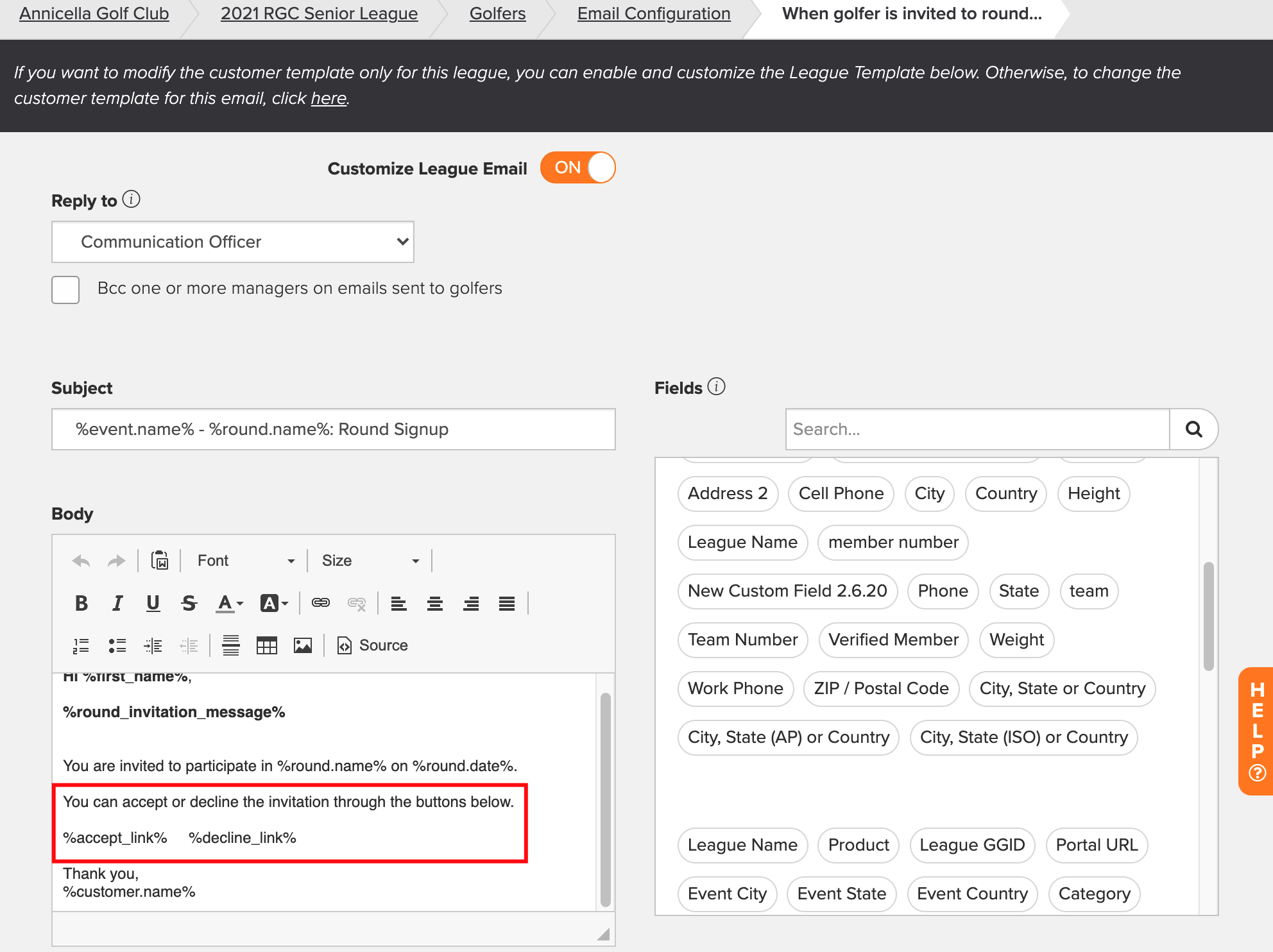The height and width of the screenshot is (952, 1273).
Task: Go to 2021 RGC Senior League breadcrumb
Action: click(x=319, y=13)
